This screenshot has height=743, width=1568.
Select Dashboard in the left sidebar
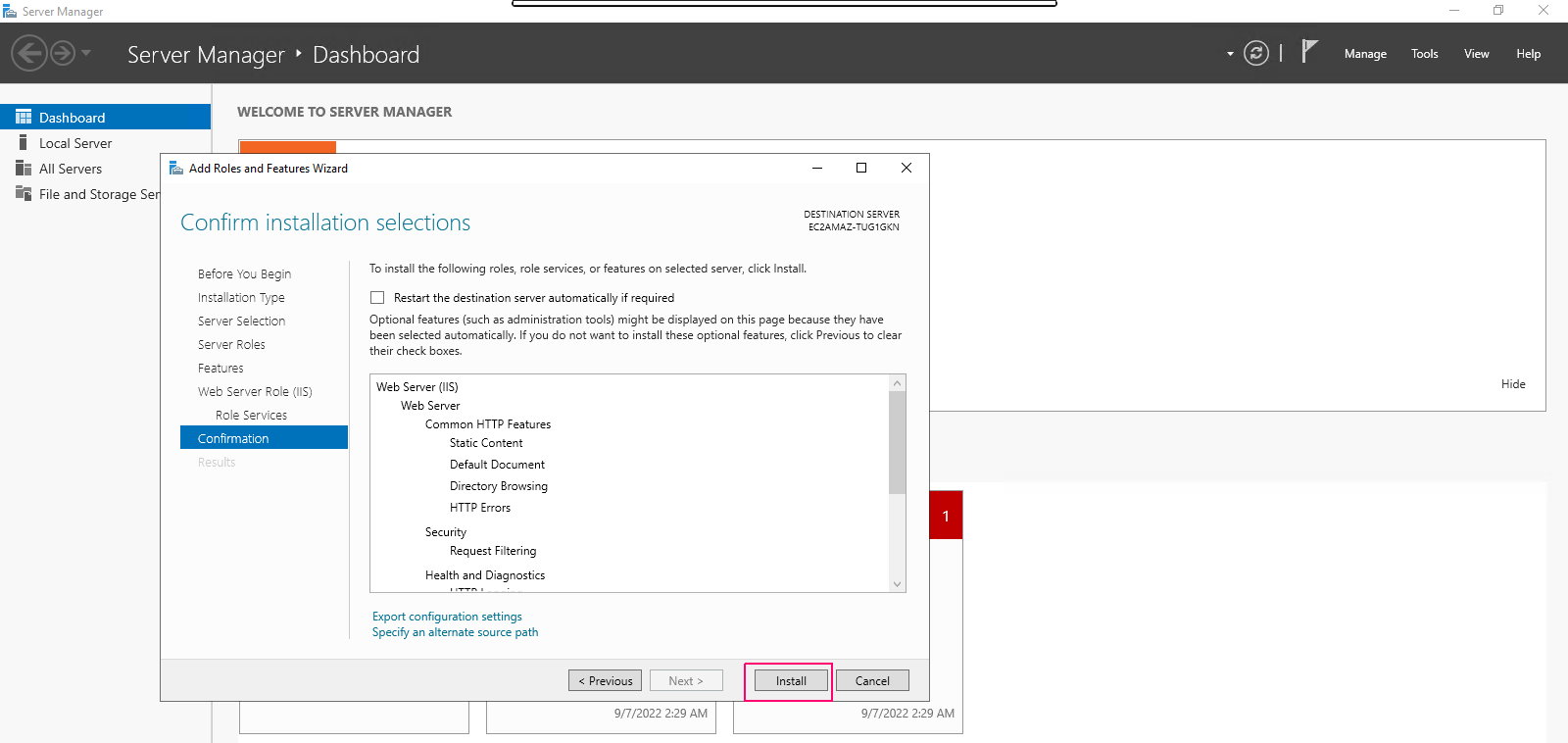[x=105, y=117]
